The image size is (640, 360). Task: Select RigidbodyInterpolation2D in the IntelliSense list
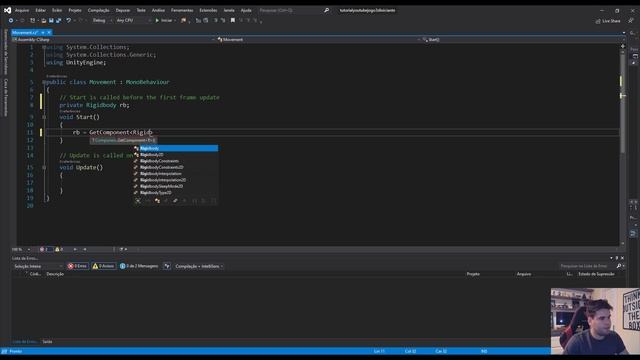tap(176, 180)
